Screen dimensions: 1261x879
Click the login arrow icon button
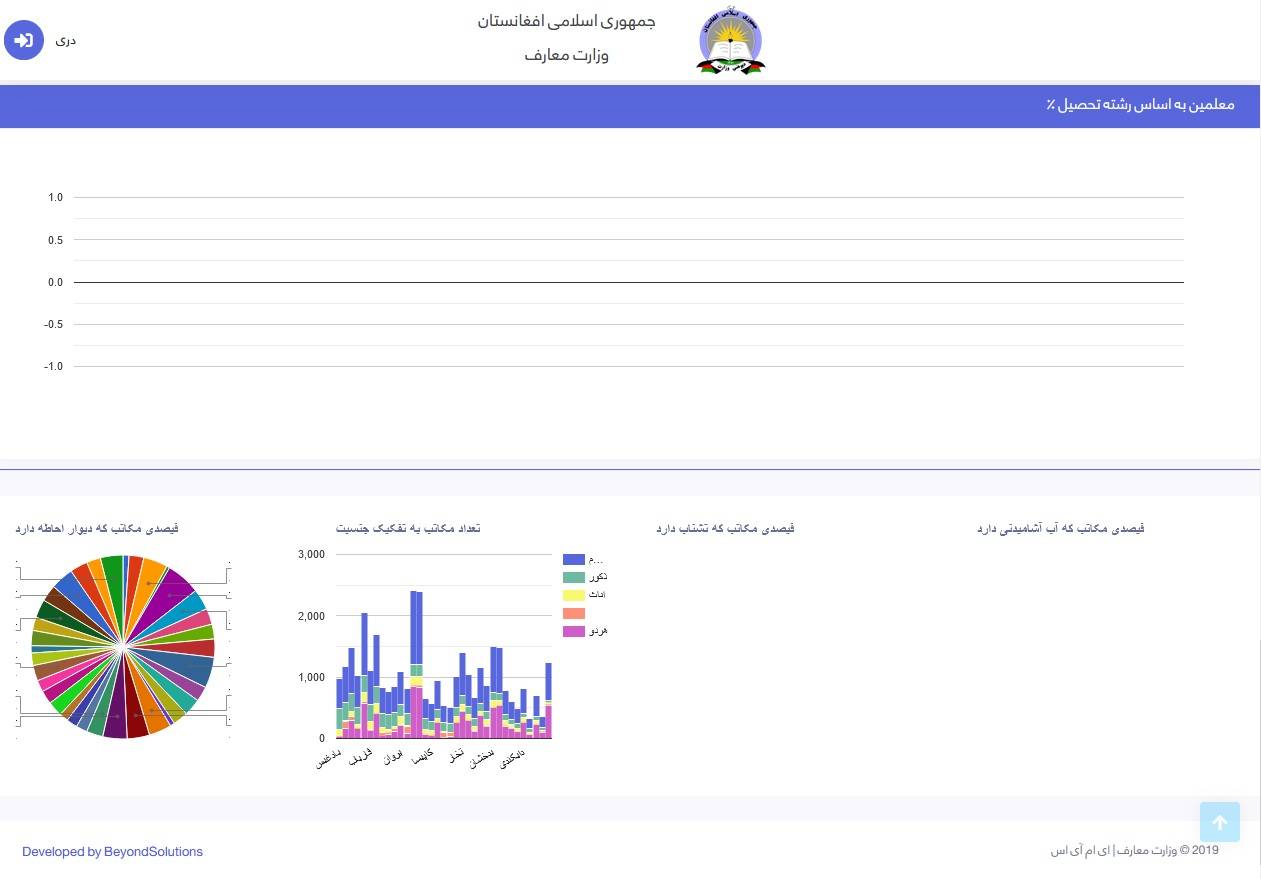click(24, 40)
